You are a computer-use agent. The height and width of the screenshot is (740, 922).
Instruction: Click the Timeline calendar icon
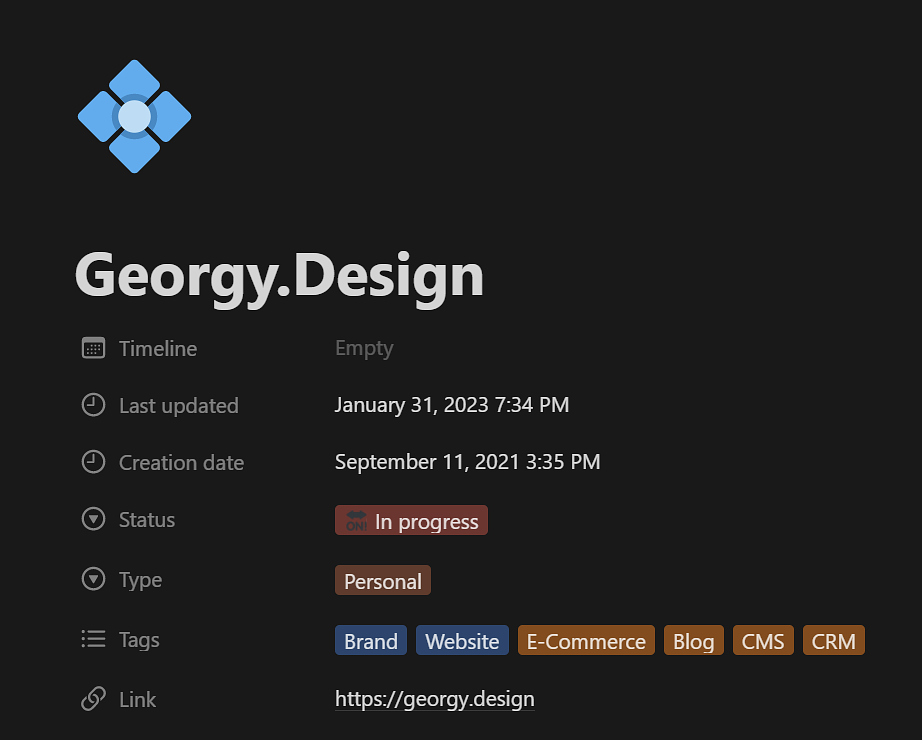pos(93,348)
